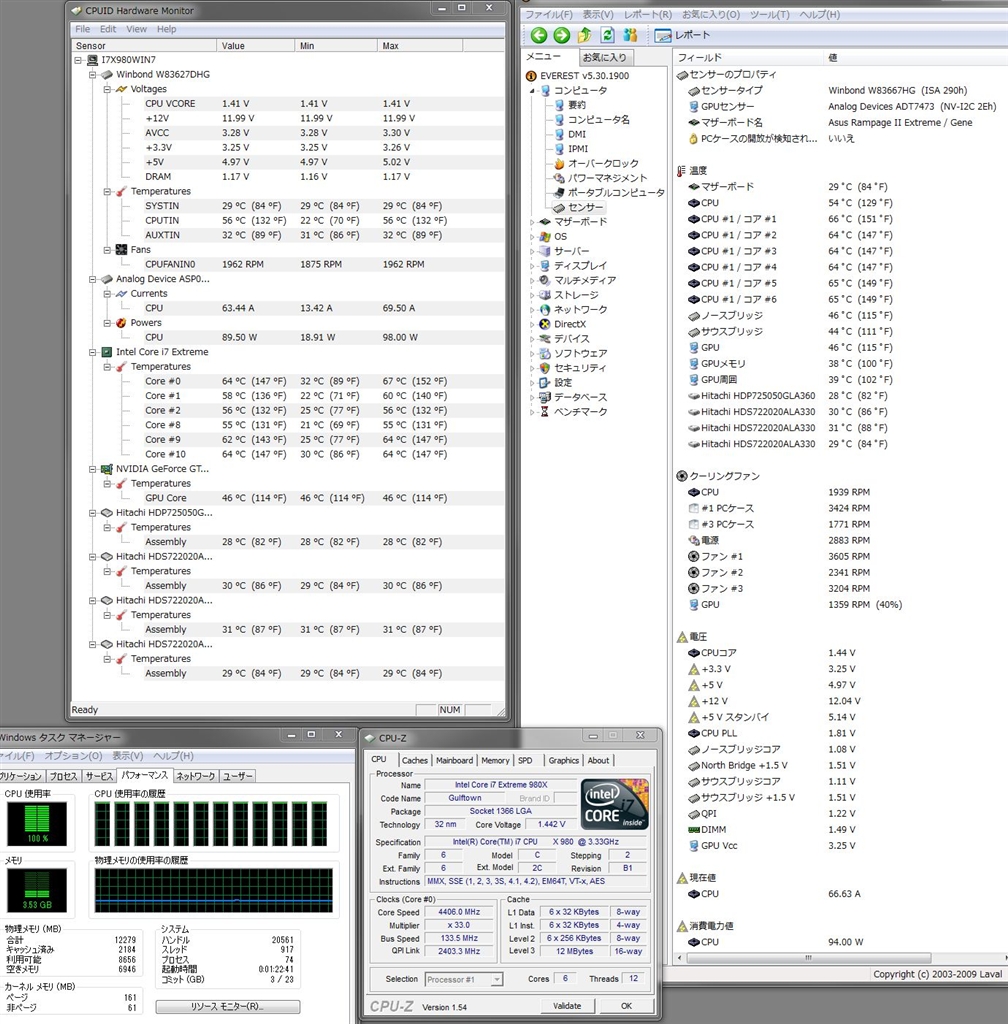The height and width of the screenshot is (1024, 1008).
Task: Click the green forward arrow in EVEREST toolbar
Action: coord(561,35)
